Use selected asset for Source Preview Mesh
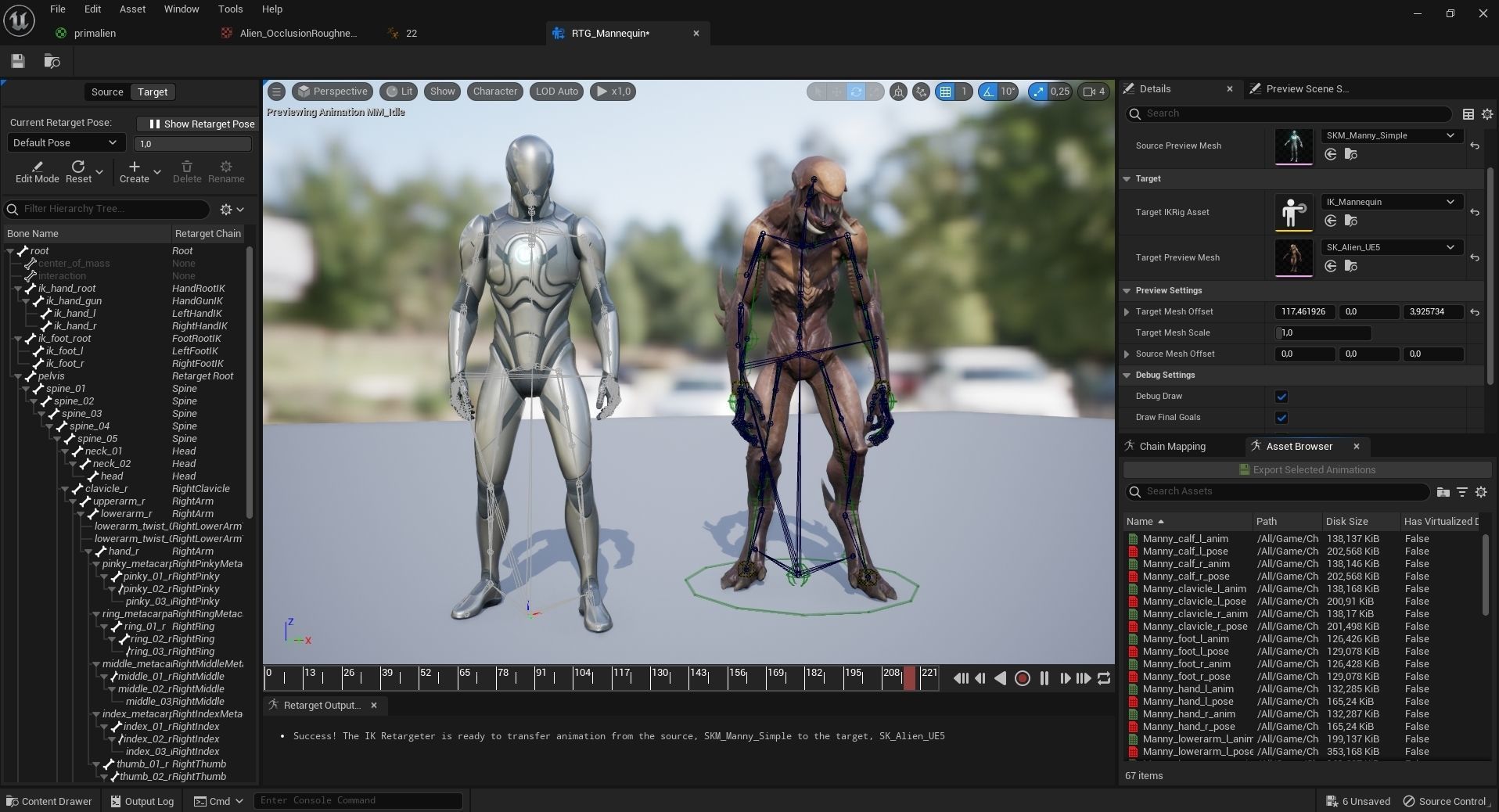Screen dimensions: 1499x812 (1330, 154)
